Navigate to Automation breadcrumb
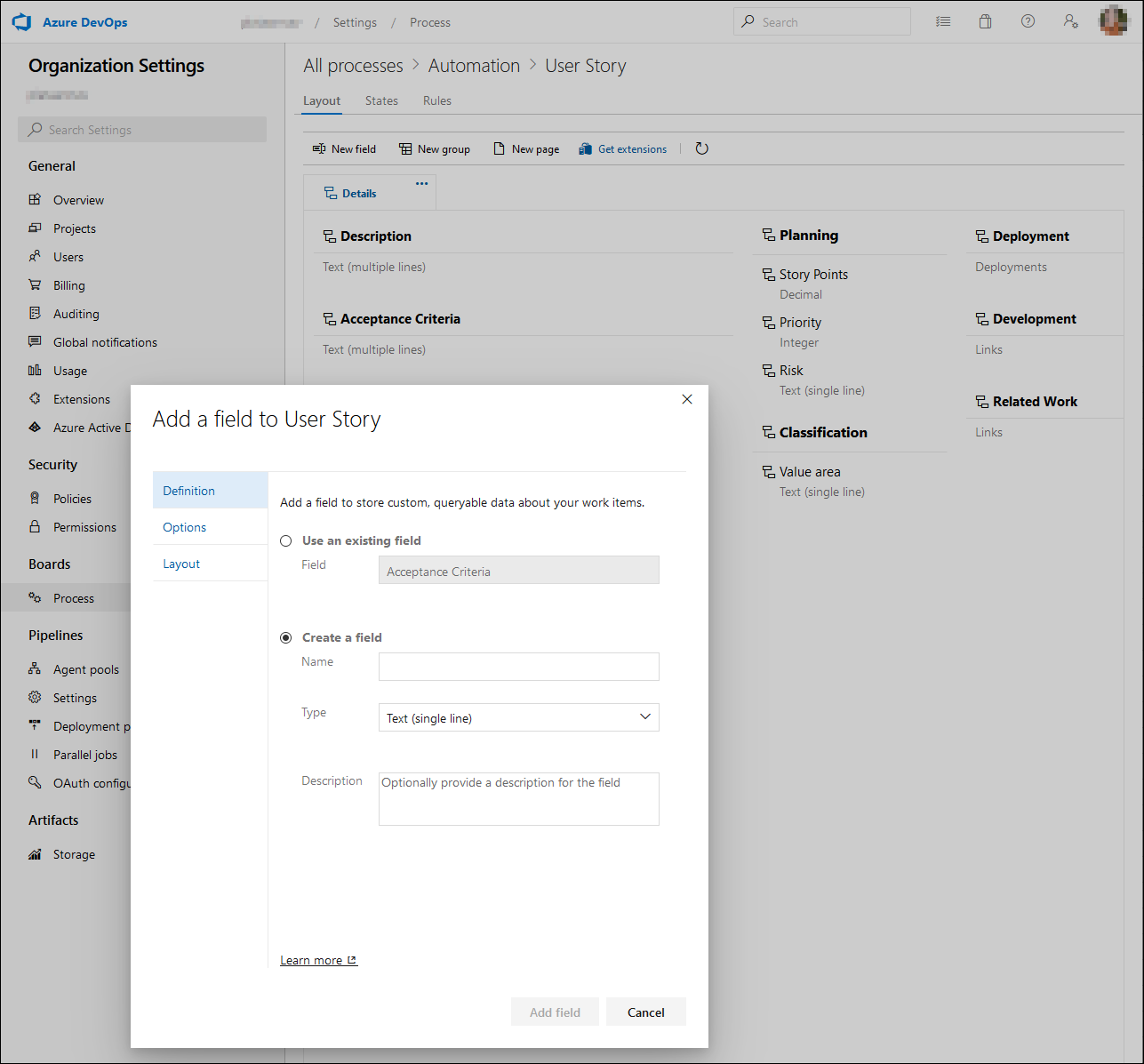 tap(474, 66)
